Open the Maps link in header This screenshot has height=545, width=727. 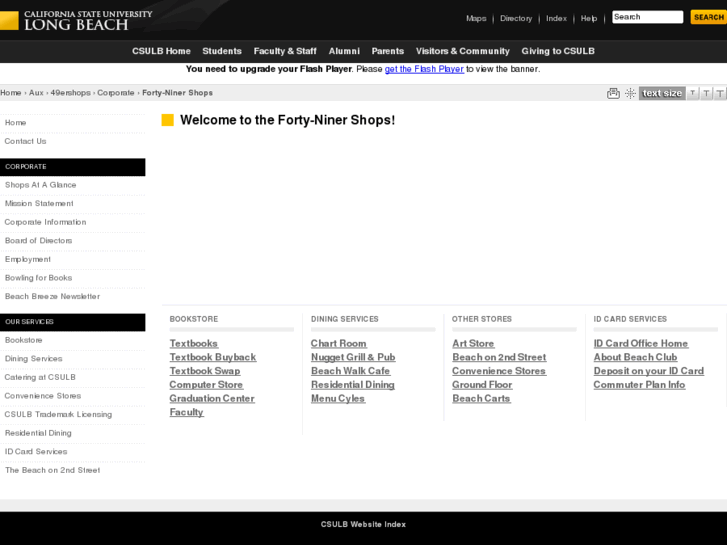click(476, 19)
